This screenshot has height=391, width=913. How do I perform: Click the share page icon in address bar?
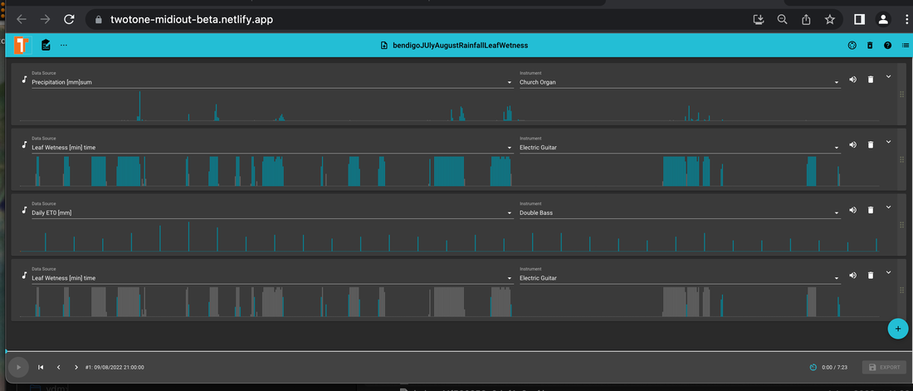pos(806,19)
